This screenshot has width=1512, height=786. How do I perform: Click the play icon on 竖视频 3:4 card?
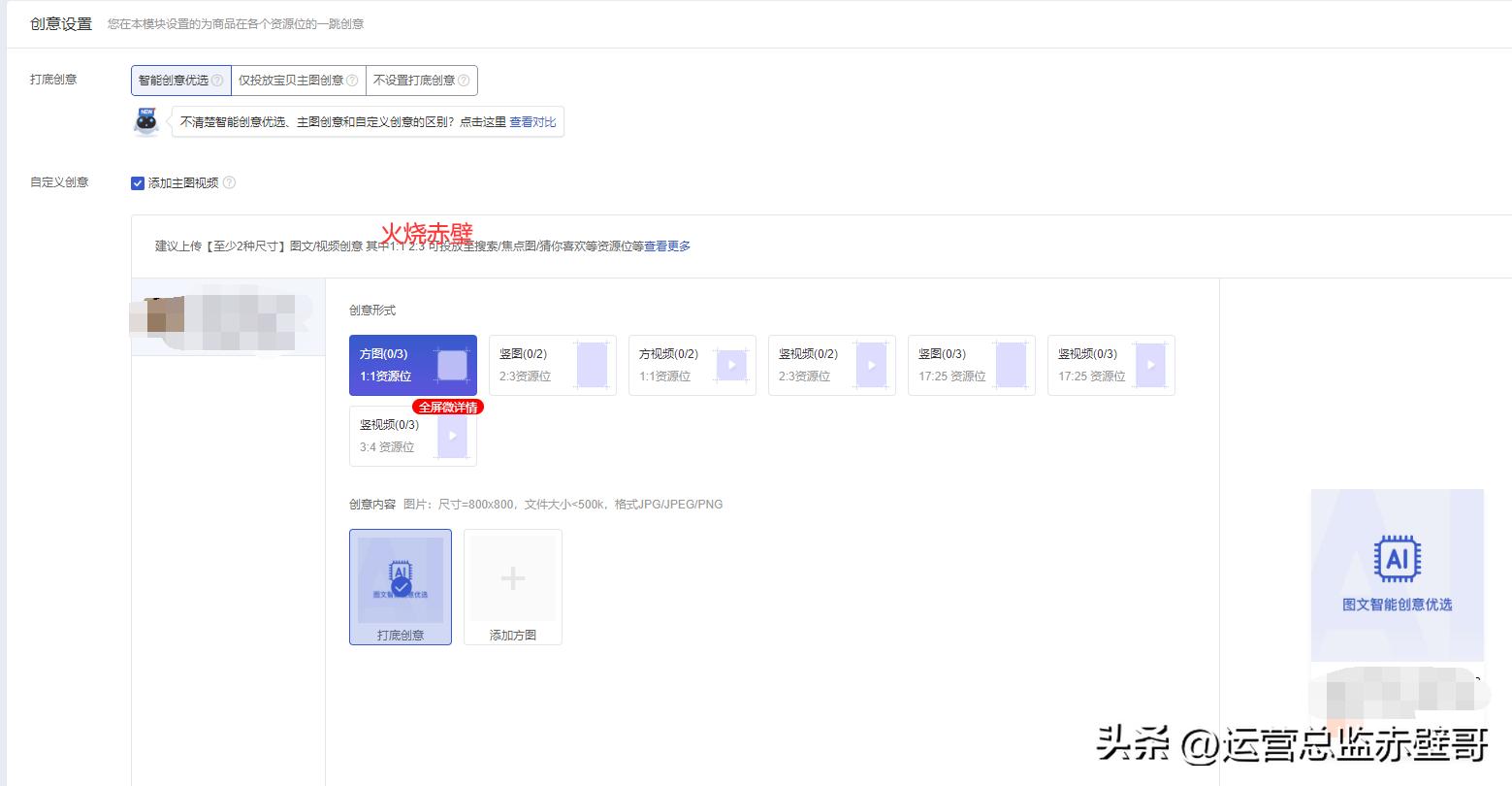coord(451,436)
